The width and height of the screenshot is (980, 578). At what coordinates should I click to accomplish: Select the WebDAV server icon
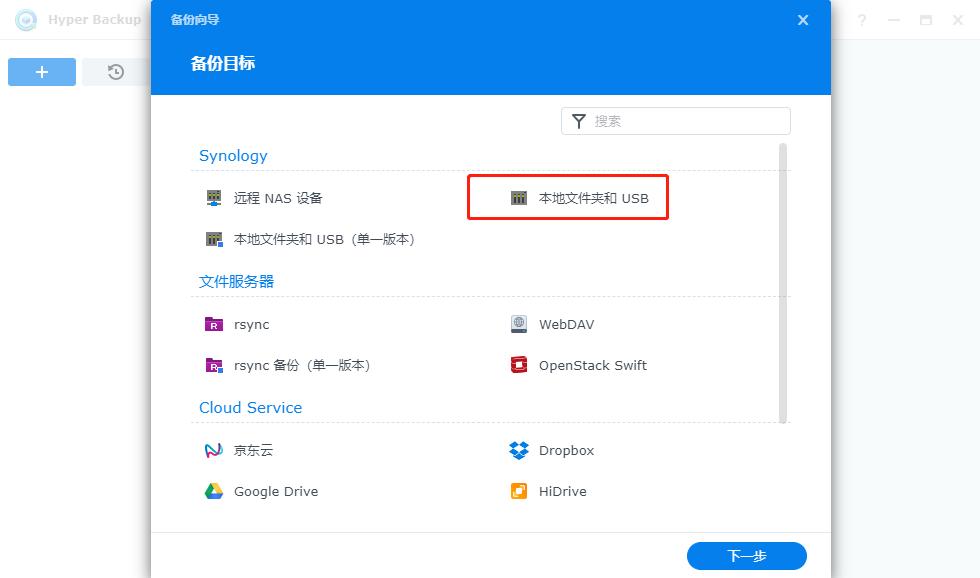click(x=518, y=324)
